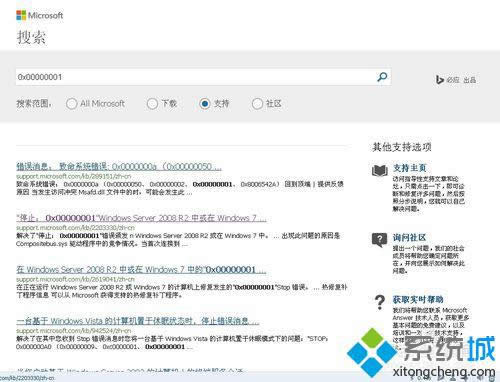Screen dimensions: 500x382
Task: Select the 下载 radio button
Action: [x=152, y=104]
